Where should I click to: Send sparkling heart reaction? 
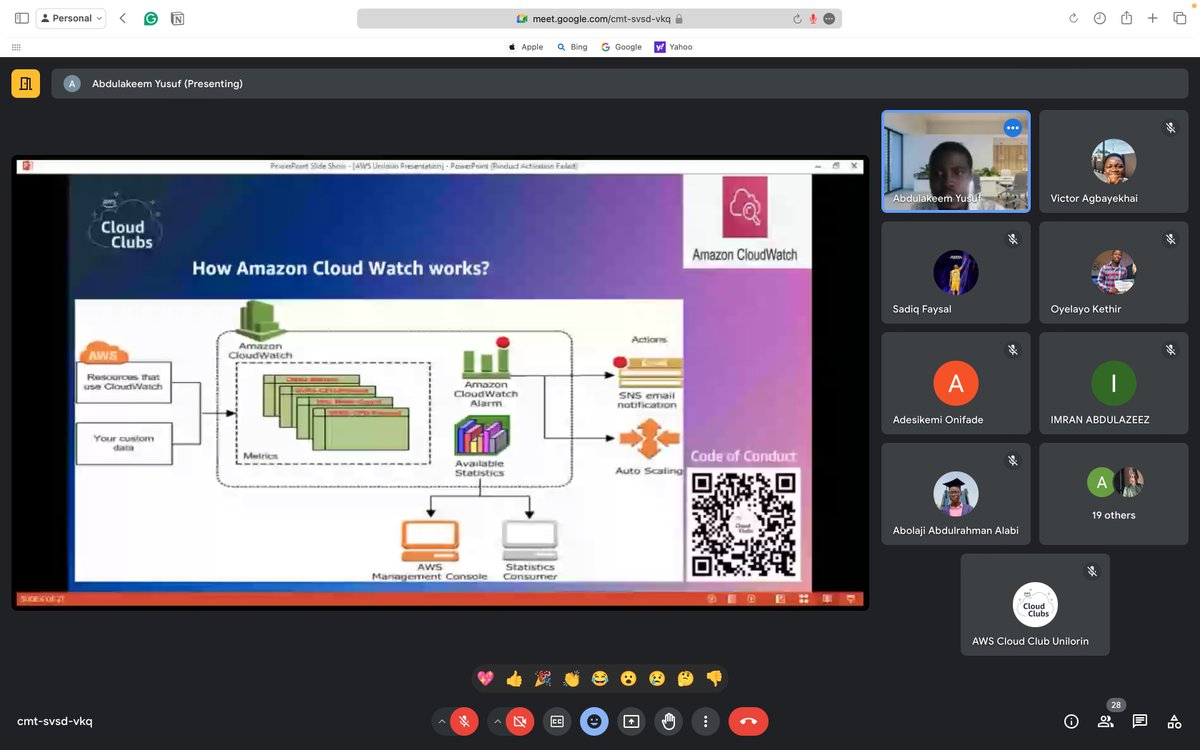(485, 678)
